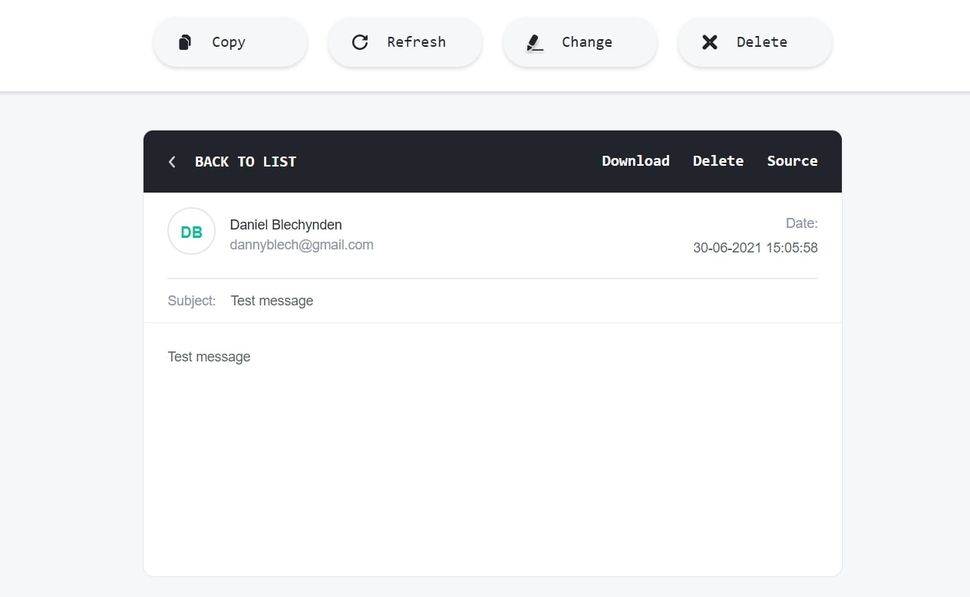
Task: Click the left-arrow icon before BACK TO LIST
Action: (172, 161)
